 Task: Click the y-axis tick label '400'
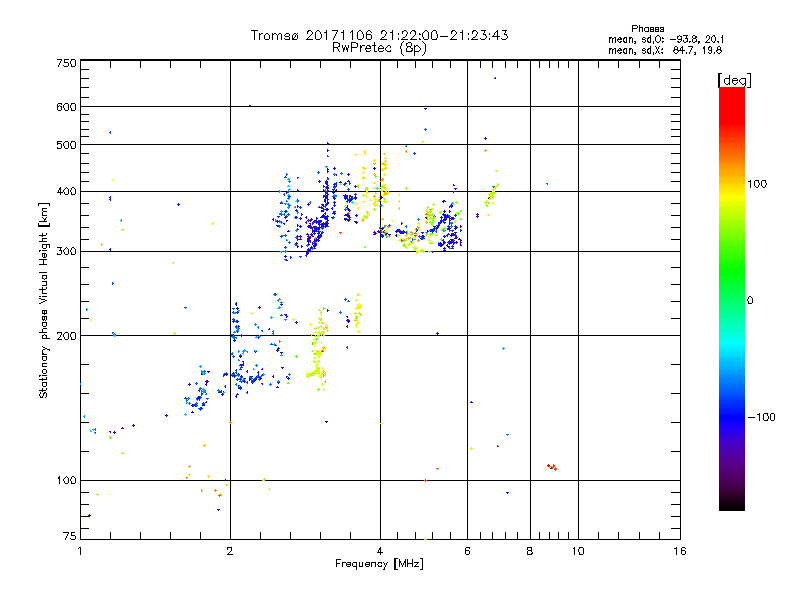(x=67, y=192)
